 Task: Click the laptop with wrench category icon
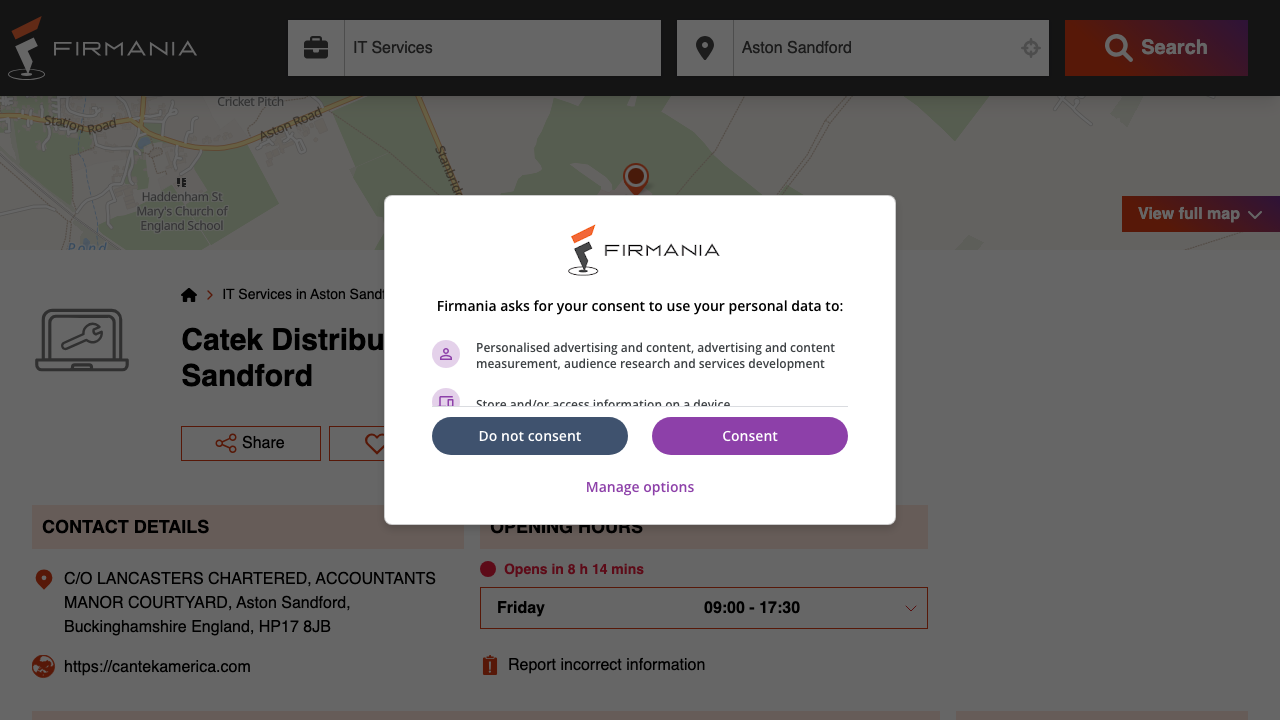click(x=81, y=341)
